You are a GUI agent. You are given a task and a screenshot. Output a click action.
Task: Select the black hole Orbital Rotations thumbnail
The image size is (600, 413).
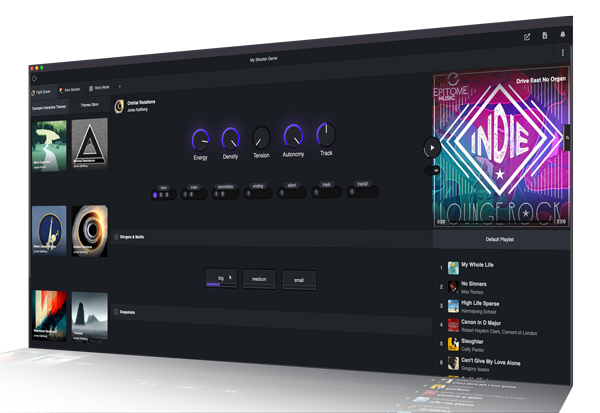[90, 231]
